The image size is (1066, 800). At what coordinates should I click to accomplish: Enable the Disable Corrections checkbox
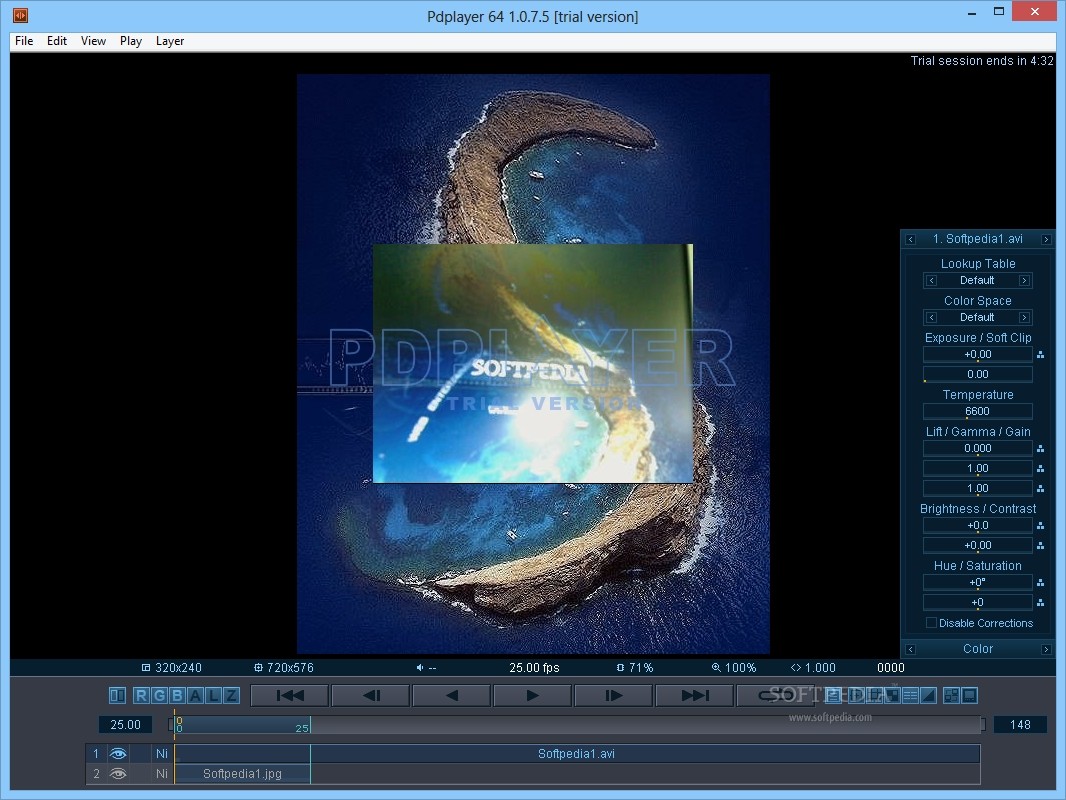tap(931, 623)
